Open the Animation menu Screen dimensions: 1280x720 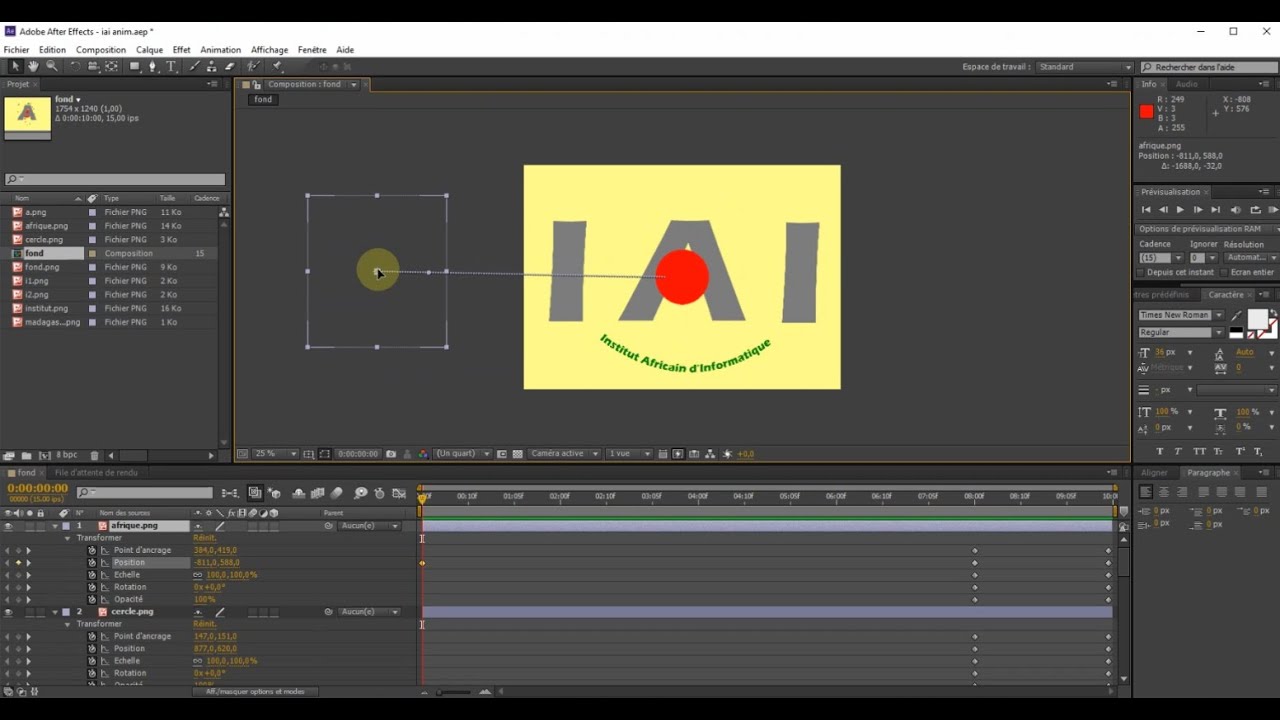tap(220, 50)
